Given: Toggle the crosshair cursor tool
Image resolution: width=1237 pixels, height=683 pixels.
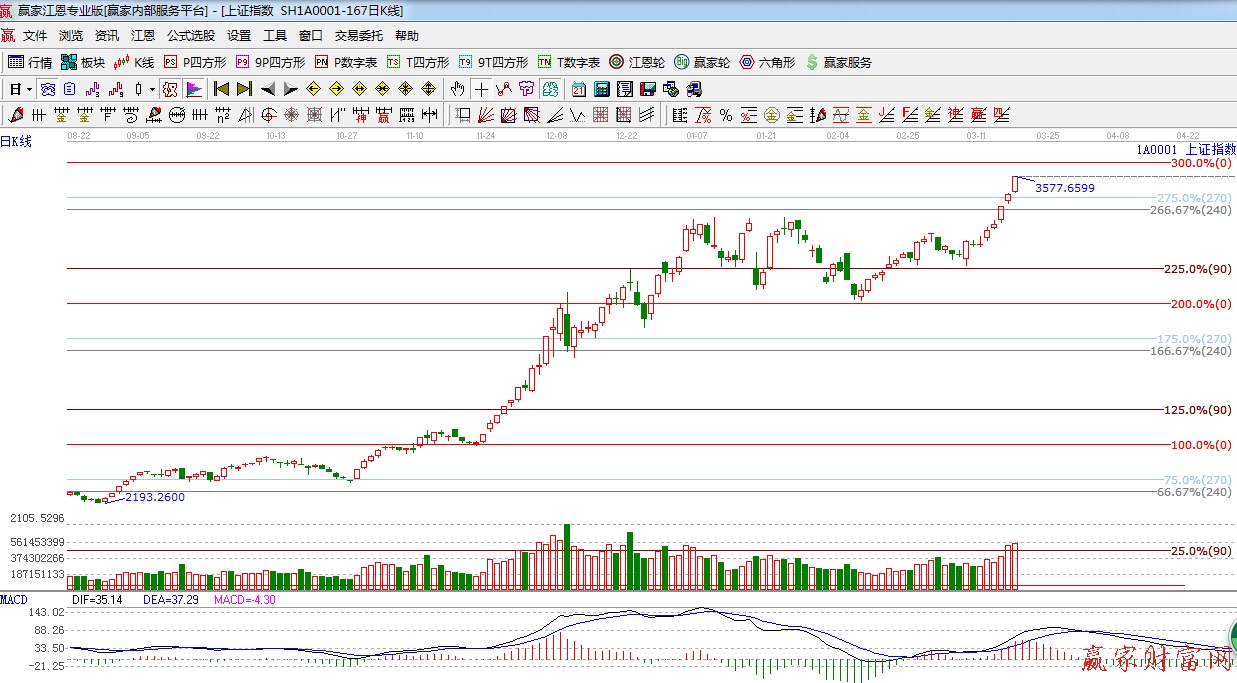Looking at the screenshot, I should pyautogui.click(x=481, y=89).
